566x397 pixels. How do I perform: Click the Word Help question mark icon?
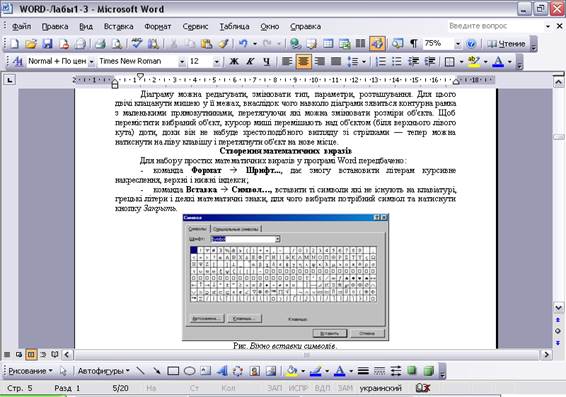[x=471, y=44]
